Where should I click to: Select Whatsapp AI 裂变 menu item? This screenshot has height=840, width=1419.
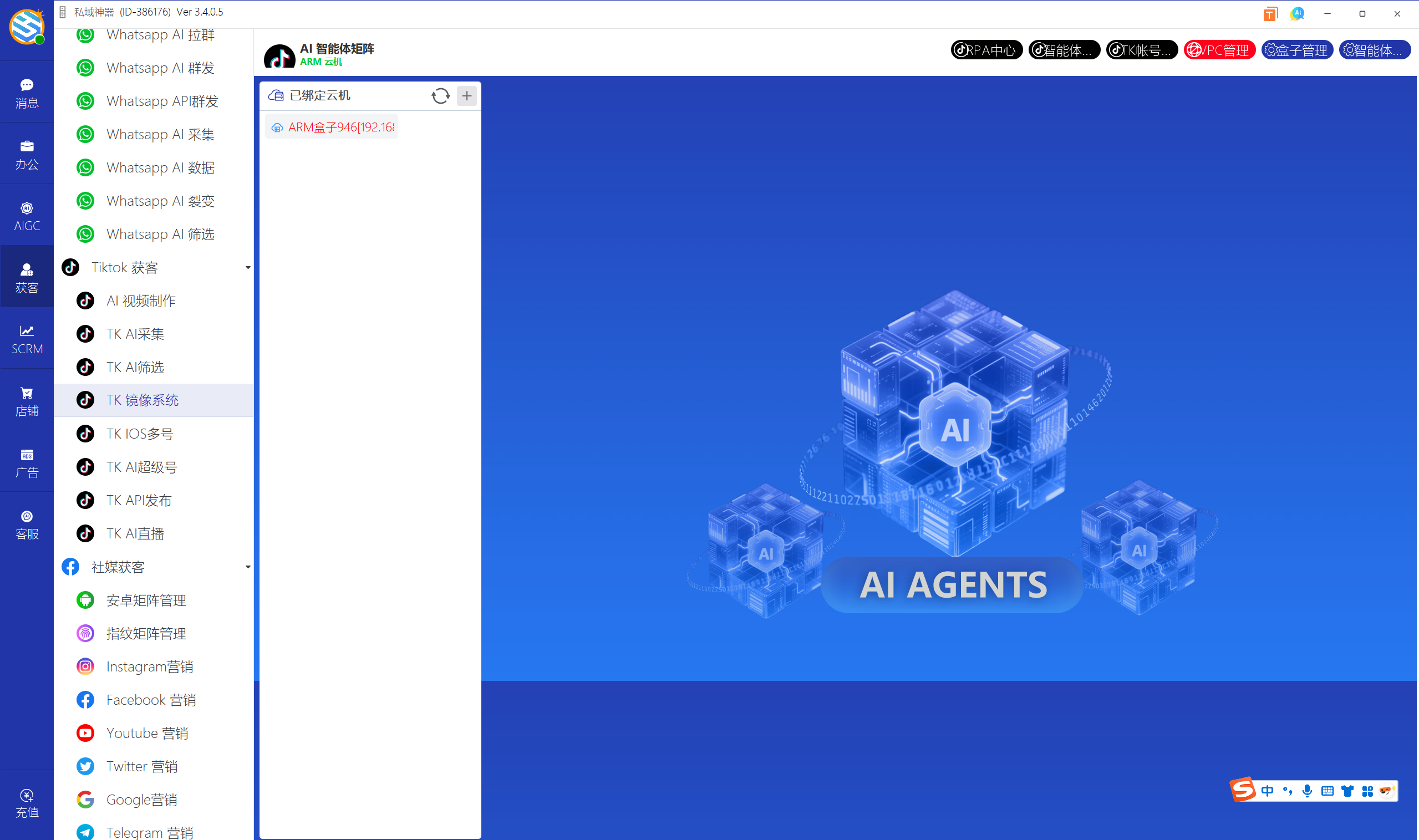160,201
